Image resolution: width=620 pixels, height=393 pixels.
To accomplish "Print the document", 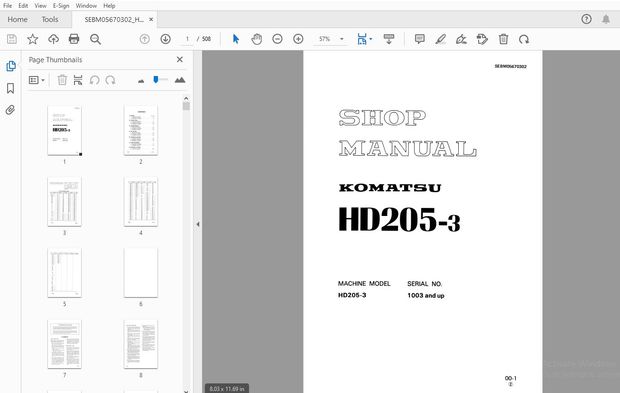I will [74, 39].
